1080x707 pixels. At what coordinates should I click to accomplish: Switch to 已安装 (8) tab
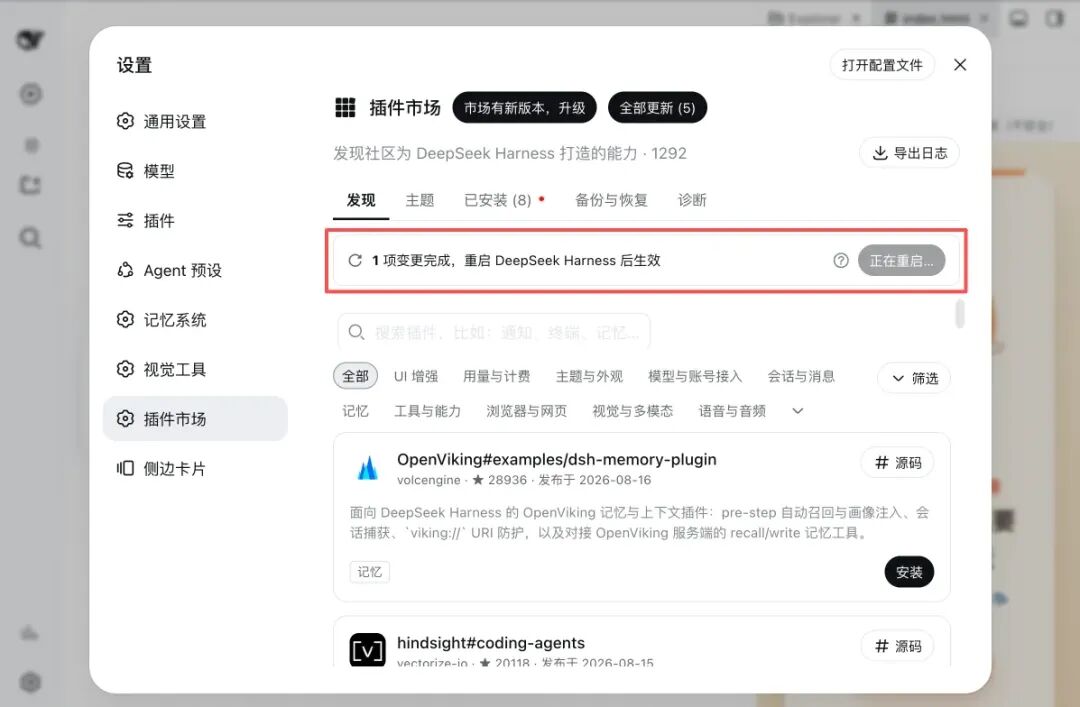point(504,201)
